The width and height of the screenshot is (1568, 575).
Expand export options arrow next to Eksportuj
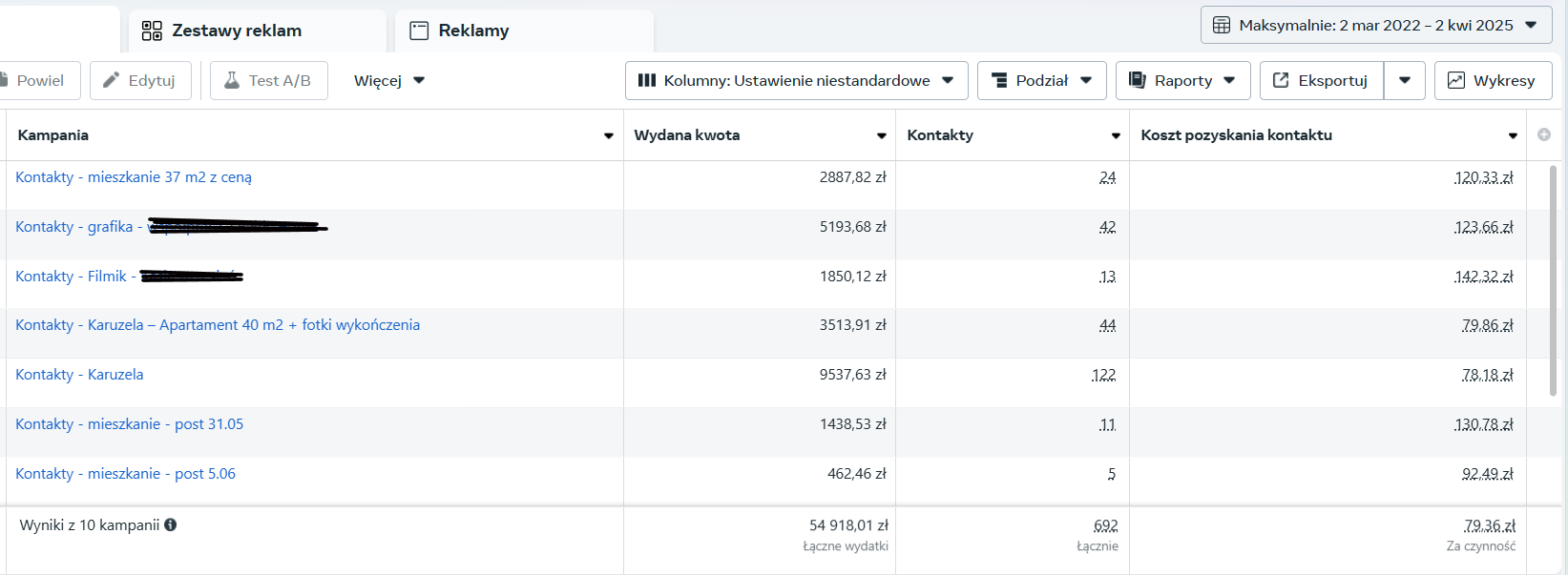tap(1405, 81)
